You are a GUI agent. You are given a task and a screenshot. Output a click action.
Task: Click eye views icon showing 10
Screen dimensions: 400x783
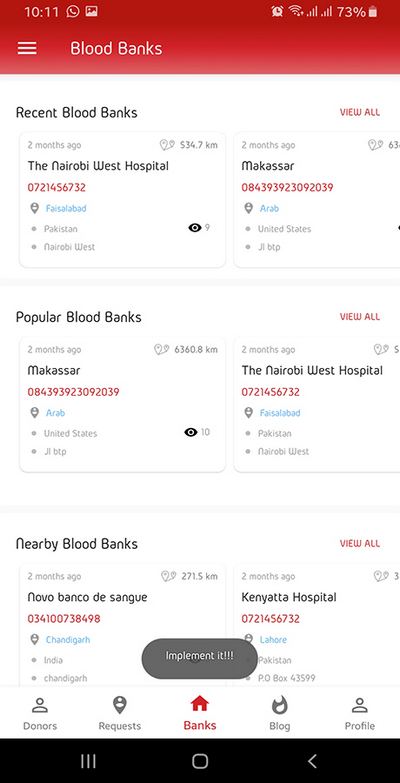191,432
